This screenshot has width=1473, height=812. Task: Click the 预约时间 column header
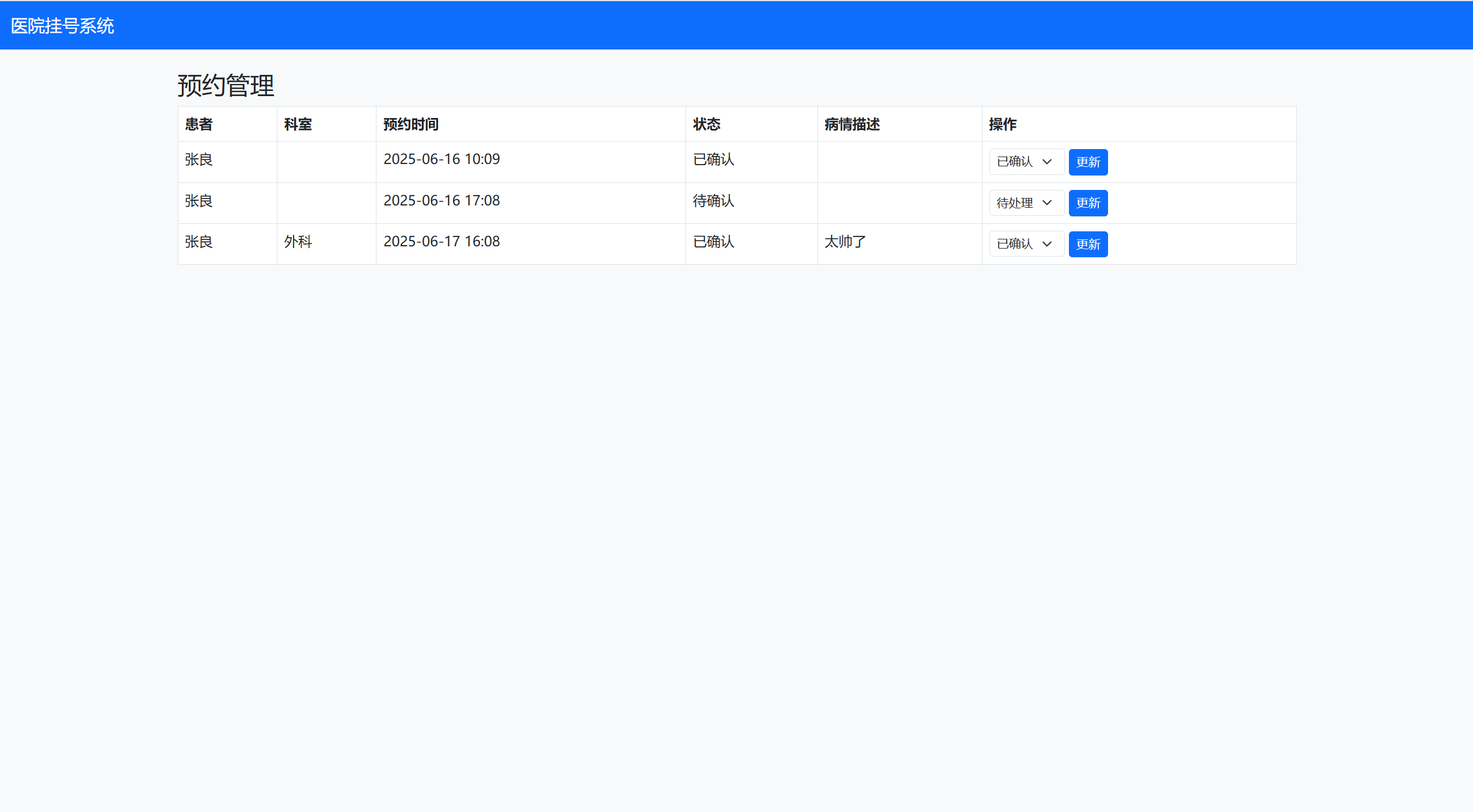coord(410,124)
